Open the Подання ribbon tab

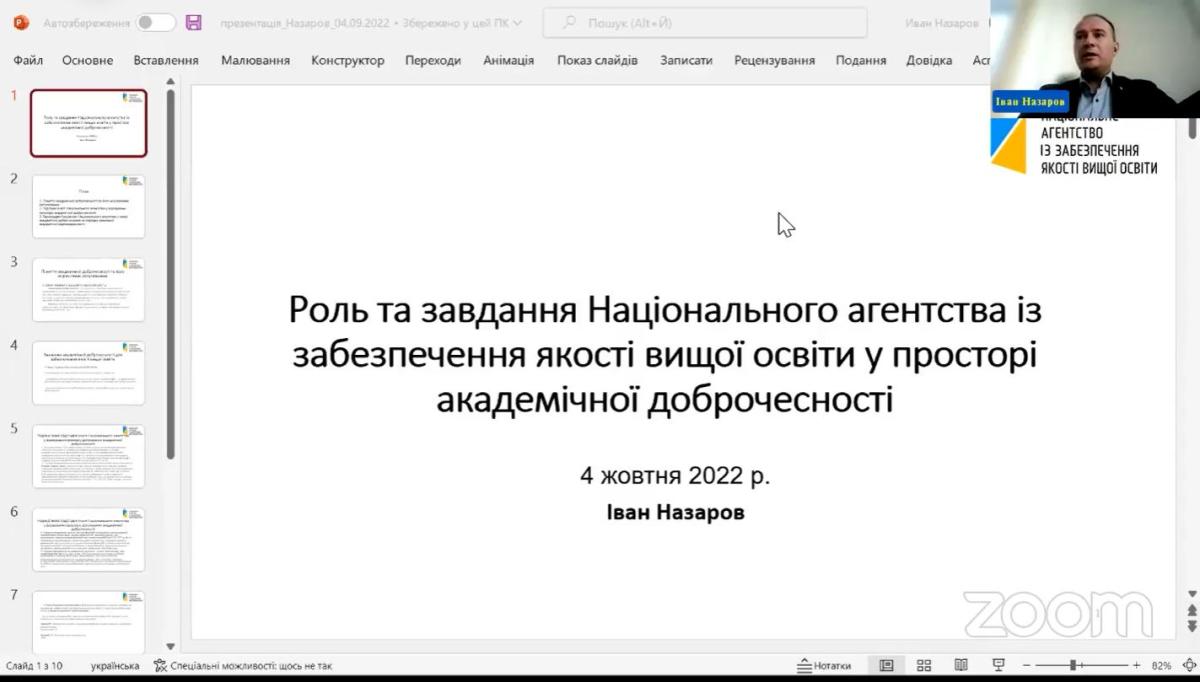click(861, 60)
